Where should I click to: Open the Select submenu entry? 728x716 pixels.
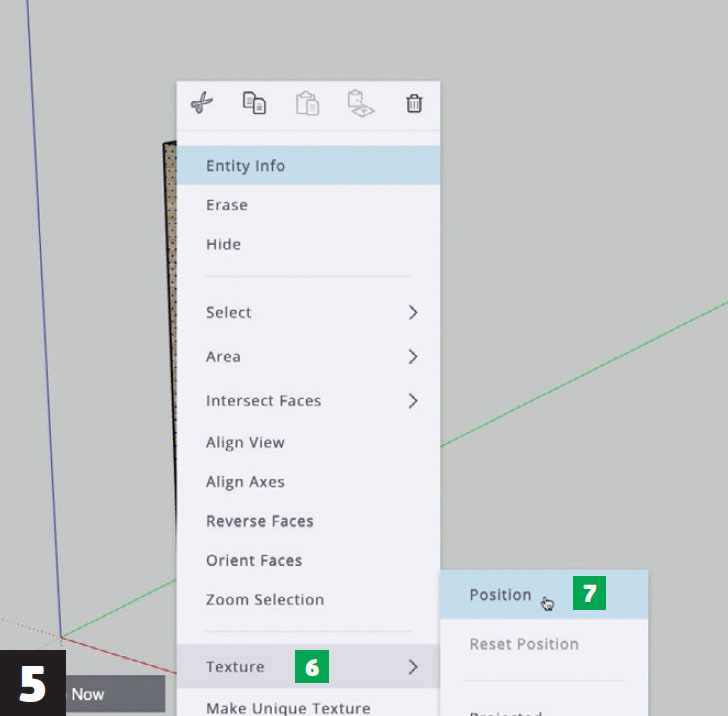pyautogui.click(x=308, y=312)
